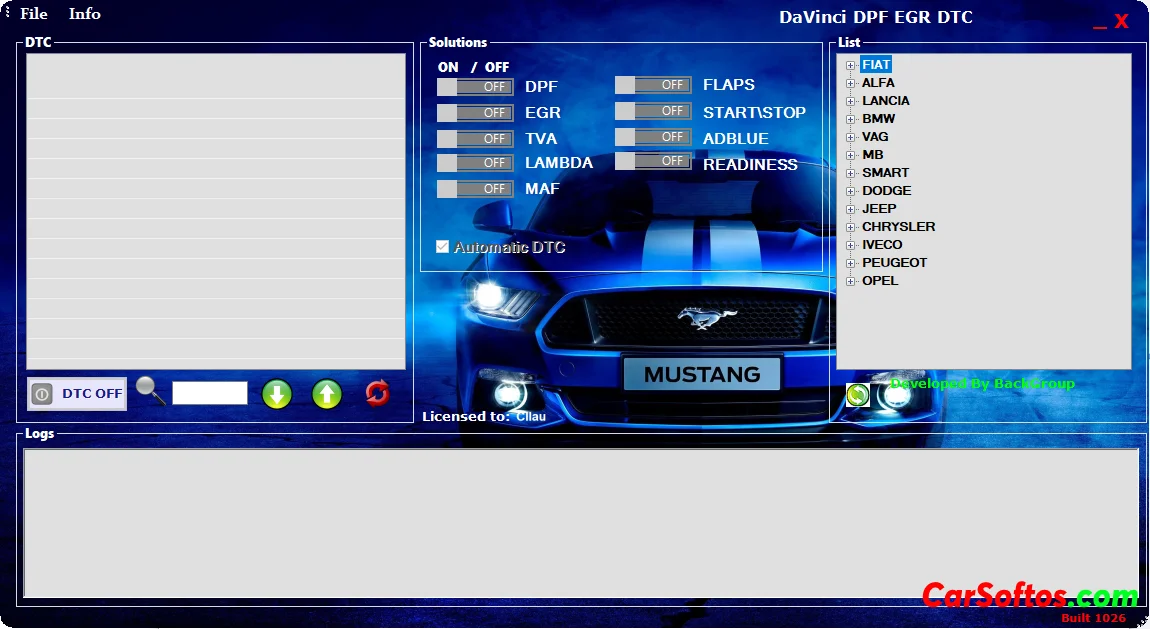1150x629 pixels.
Task: Click the DTC search input field
Action: 210,393
